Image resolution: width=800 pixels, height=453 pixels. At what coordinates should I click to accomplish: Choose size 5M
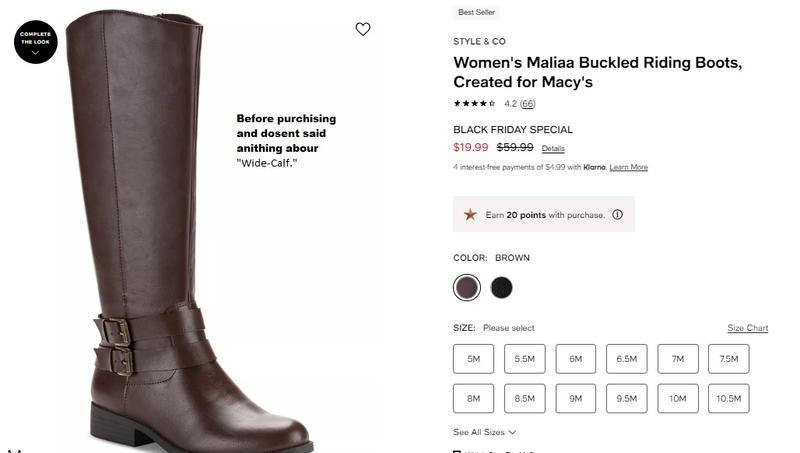click(473, 359)
